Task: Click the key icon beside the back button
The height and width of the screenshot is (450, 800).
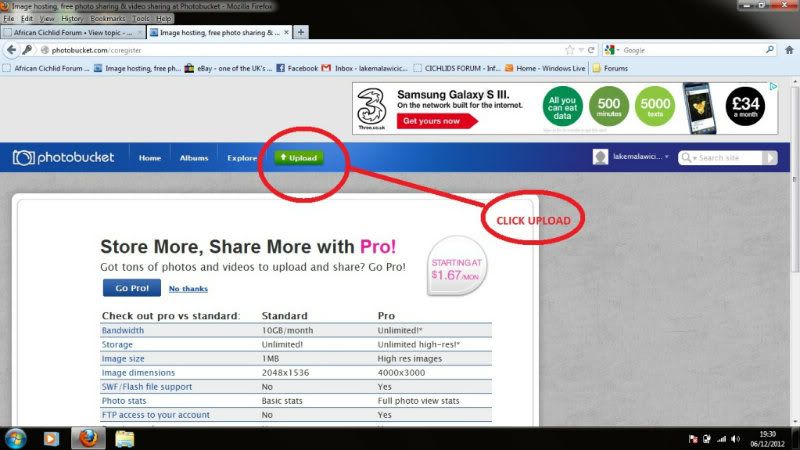Action: 27,50
